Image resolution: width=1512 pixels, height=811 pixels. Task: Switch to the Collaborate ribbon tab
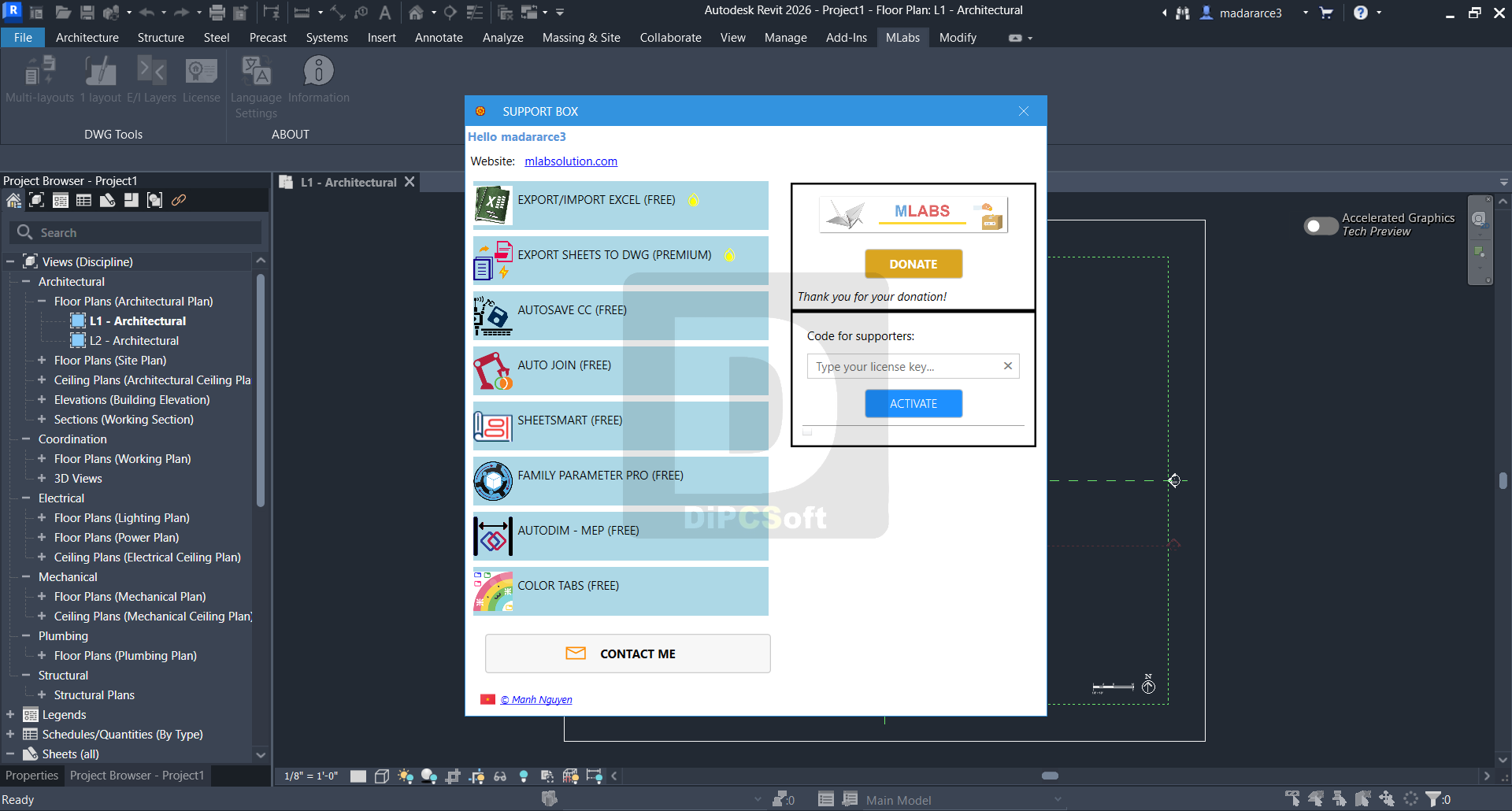[670, 37]
